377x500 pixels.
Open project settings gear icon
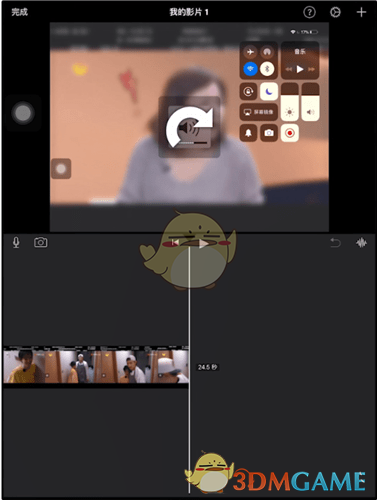coord(335,12)
